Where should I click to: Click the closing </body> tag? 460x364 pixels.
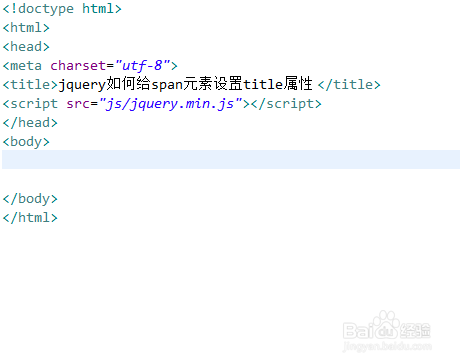click(30, 199)
